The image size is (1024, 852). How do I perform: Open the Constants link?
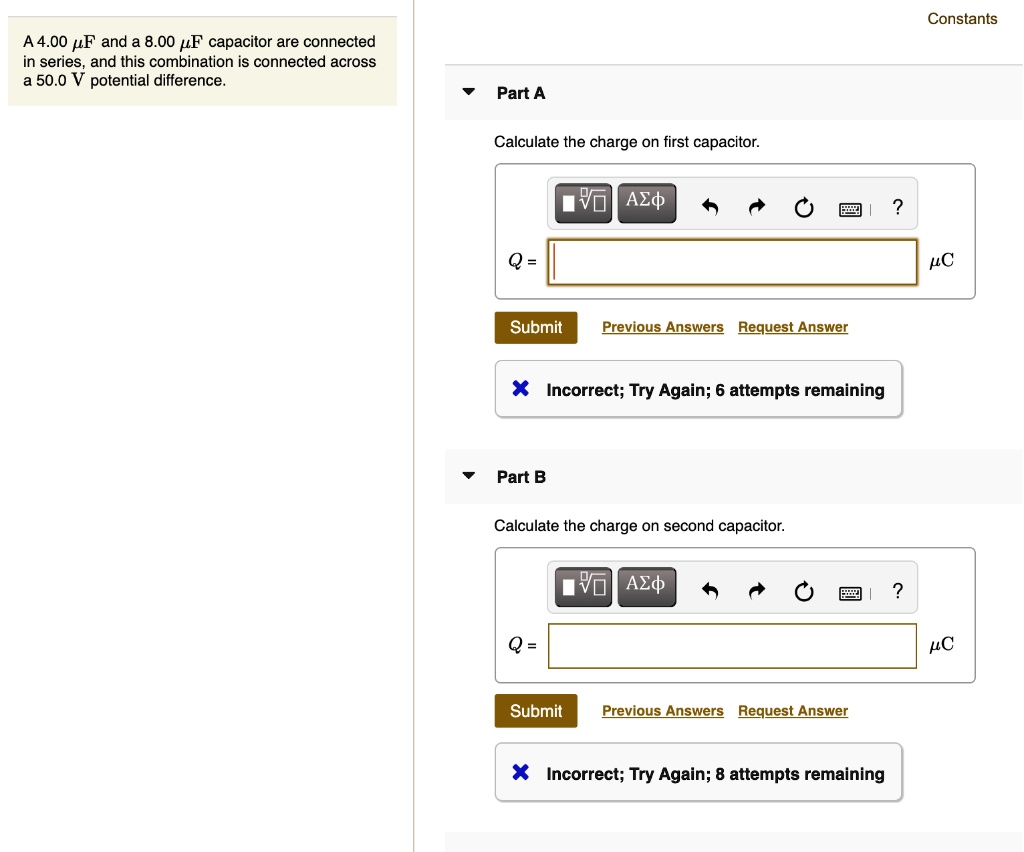(x=962, y=19)
